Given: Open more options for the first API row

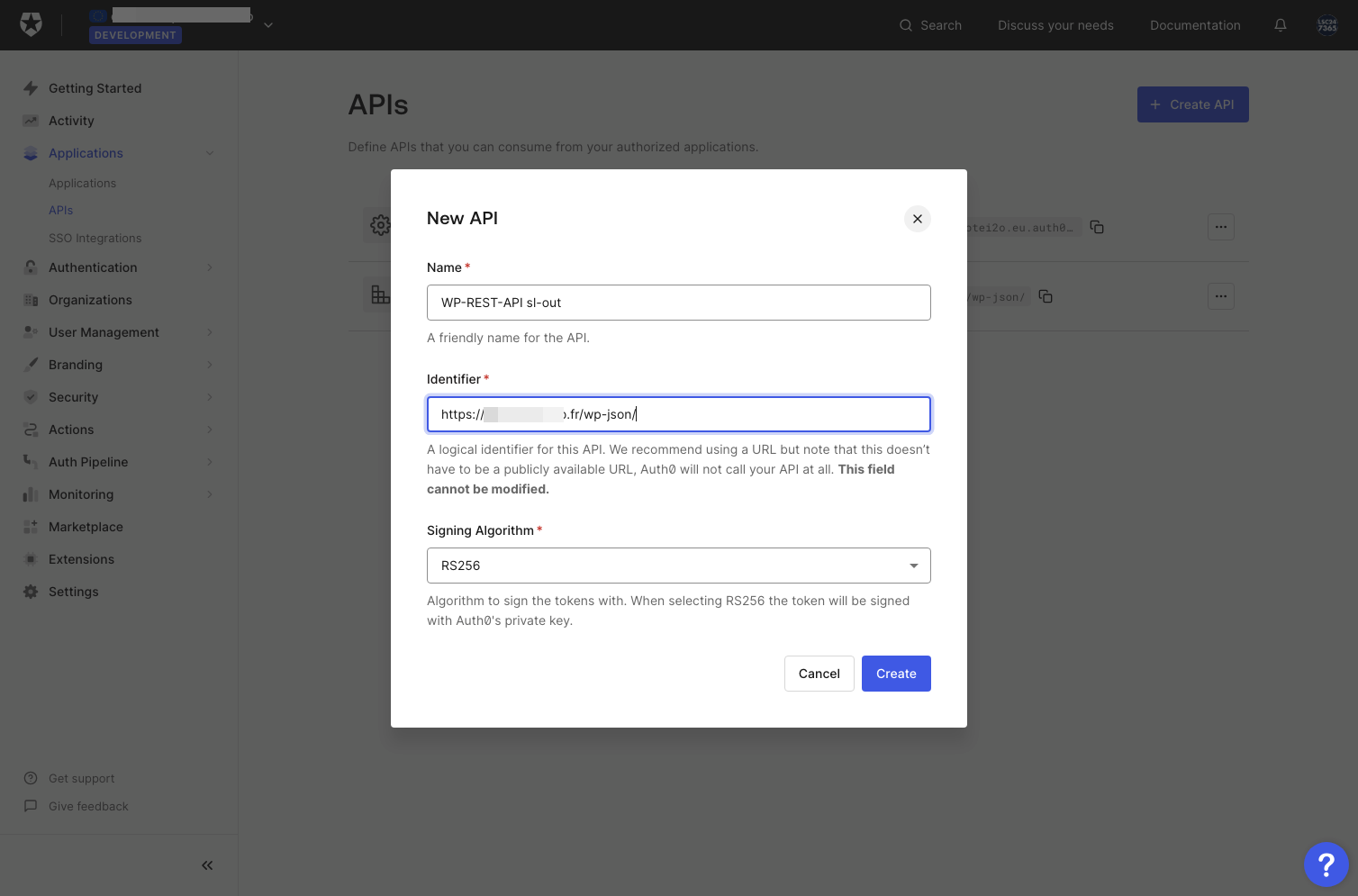Looking at the screenshot, I should pos(1221,227).
